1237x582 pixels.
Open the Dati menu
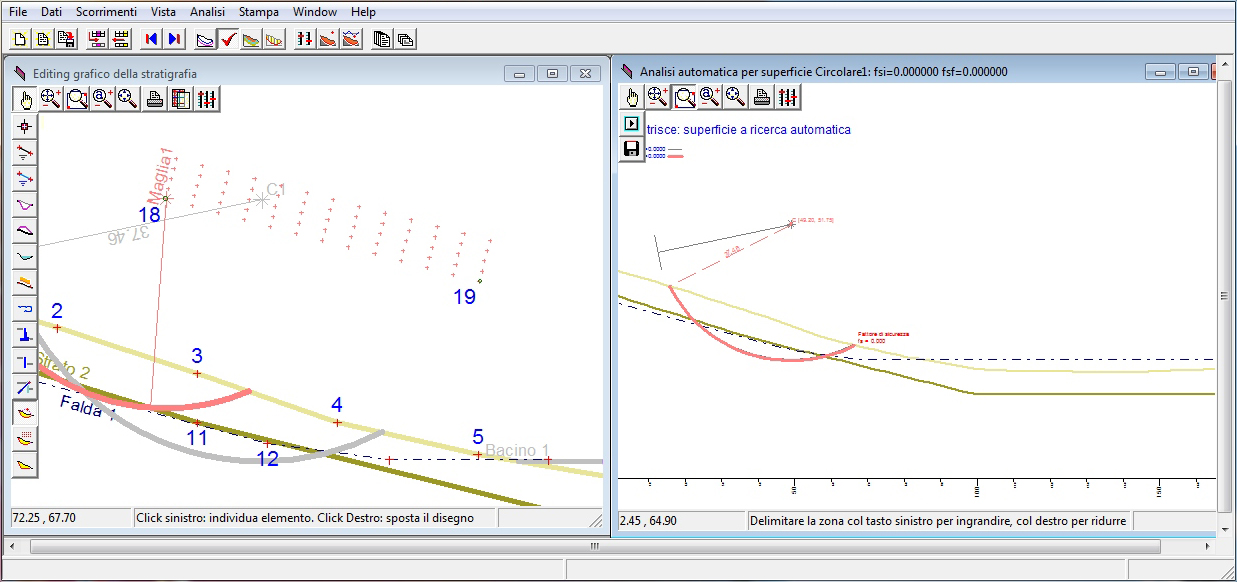(51, 12)
